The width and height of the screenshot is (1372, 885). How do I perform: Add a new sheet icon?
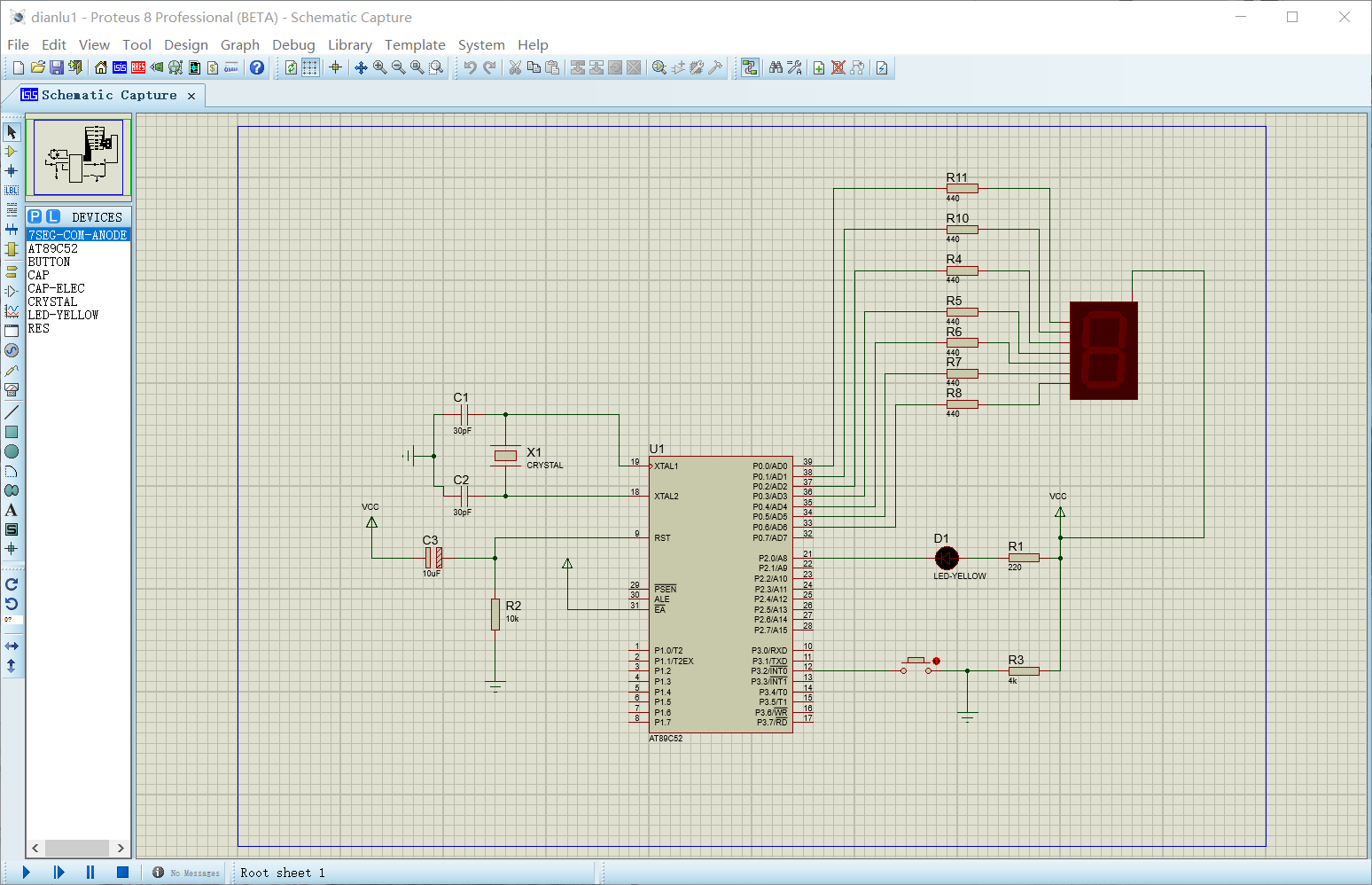point(819,67)
